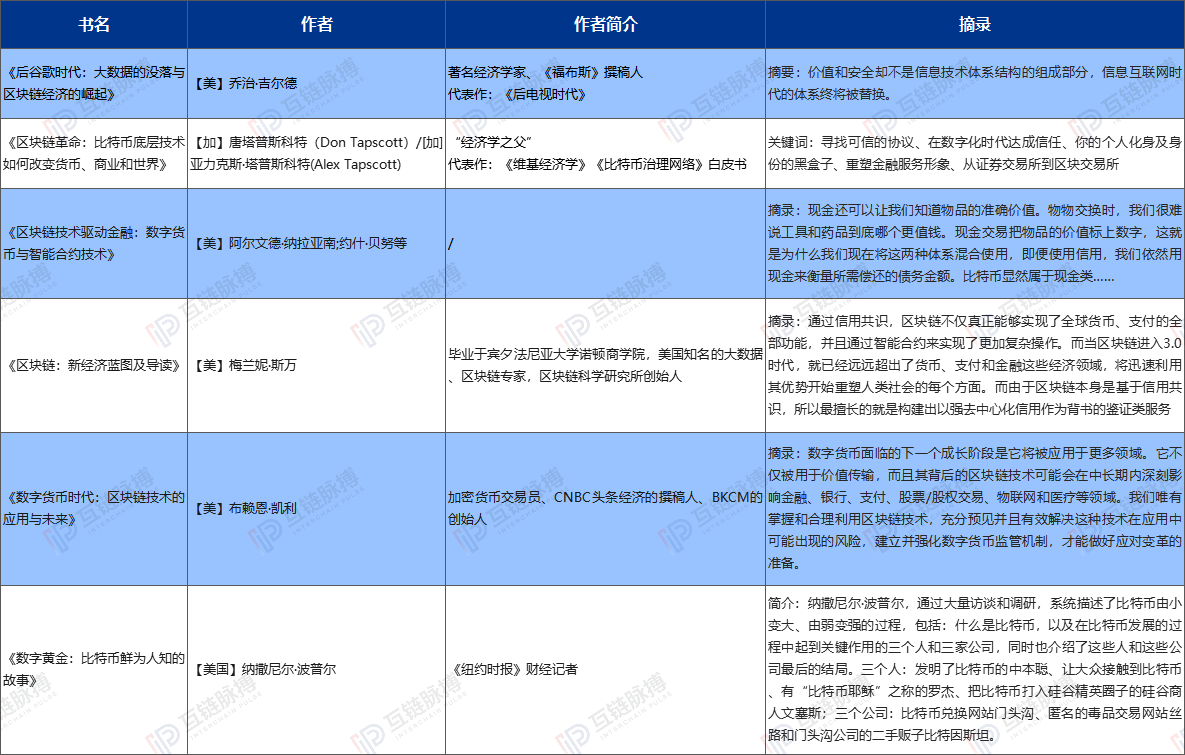Click the 作者 column header
Image resolution: width=1185 pixels, height=755 pixels.
coord(316,24)
